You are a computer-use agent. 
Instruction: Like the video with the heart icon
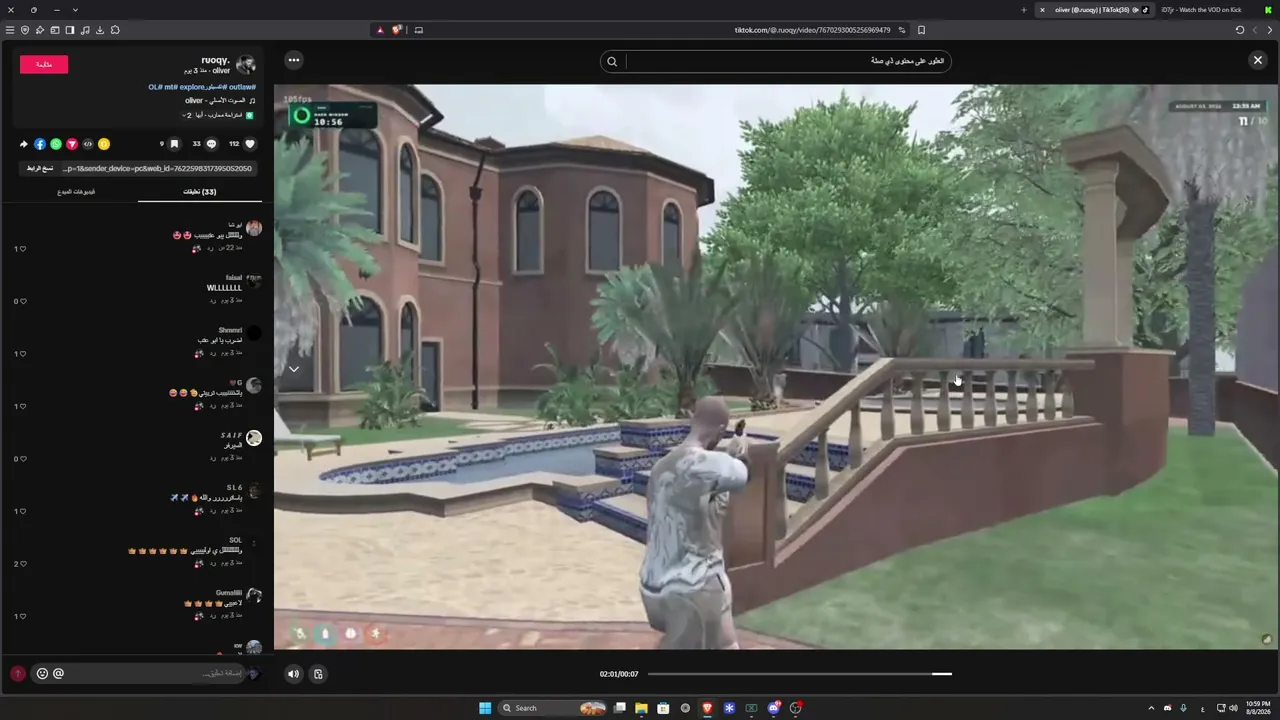250,144
